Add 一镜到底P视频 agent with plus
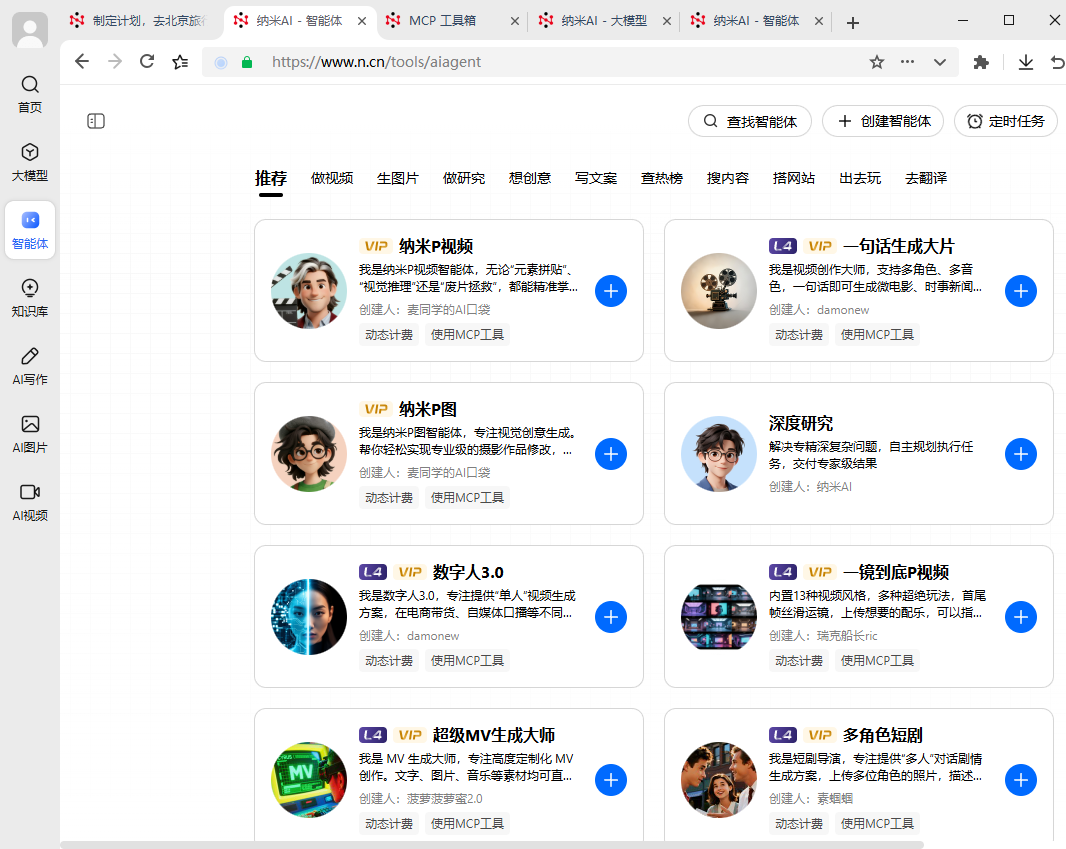 1020,617
